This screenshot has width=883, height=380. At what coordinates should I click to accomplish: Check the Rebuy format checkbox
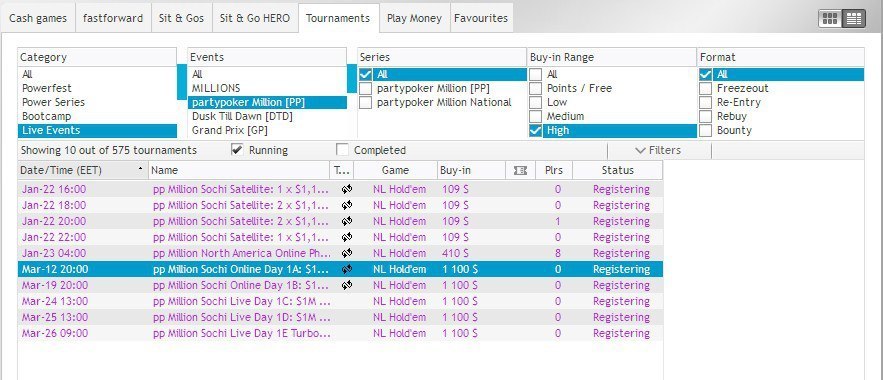tap(706, 117)
